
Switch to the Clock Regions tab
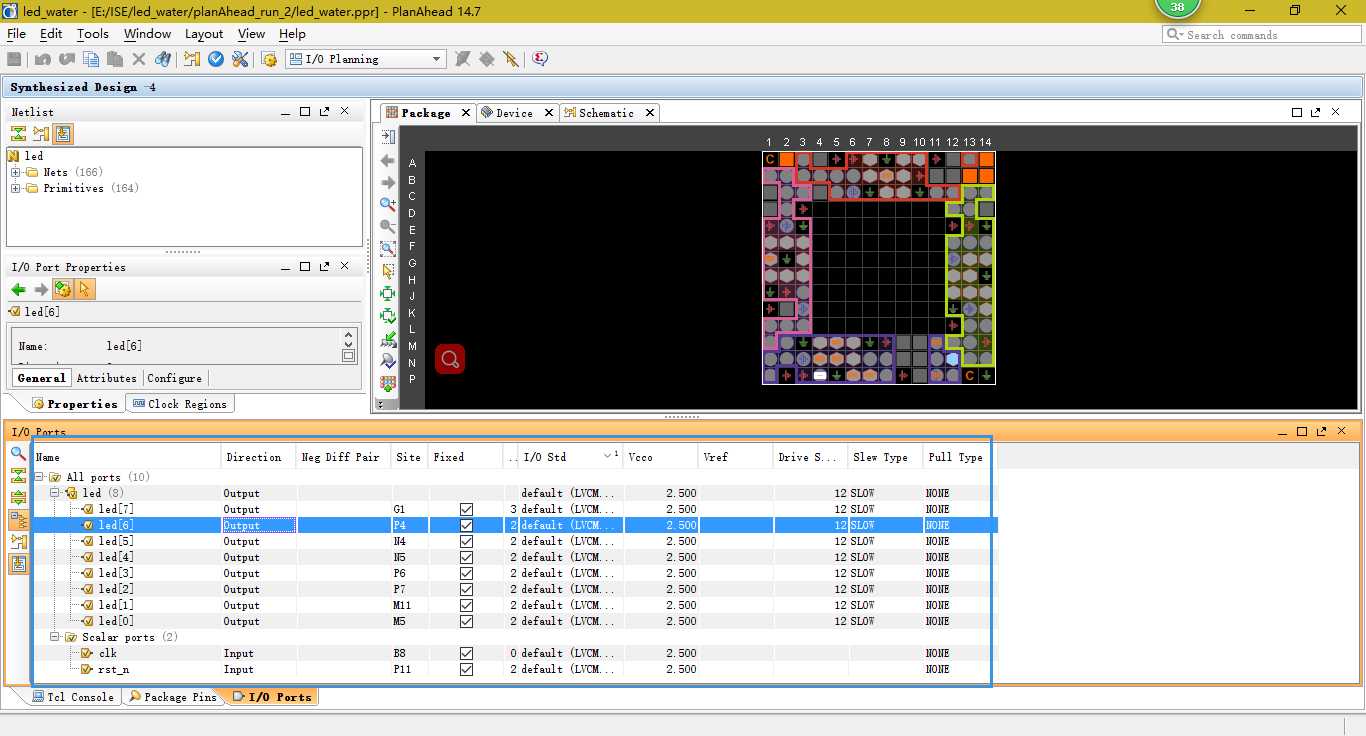[x=180, y=404]
